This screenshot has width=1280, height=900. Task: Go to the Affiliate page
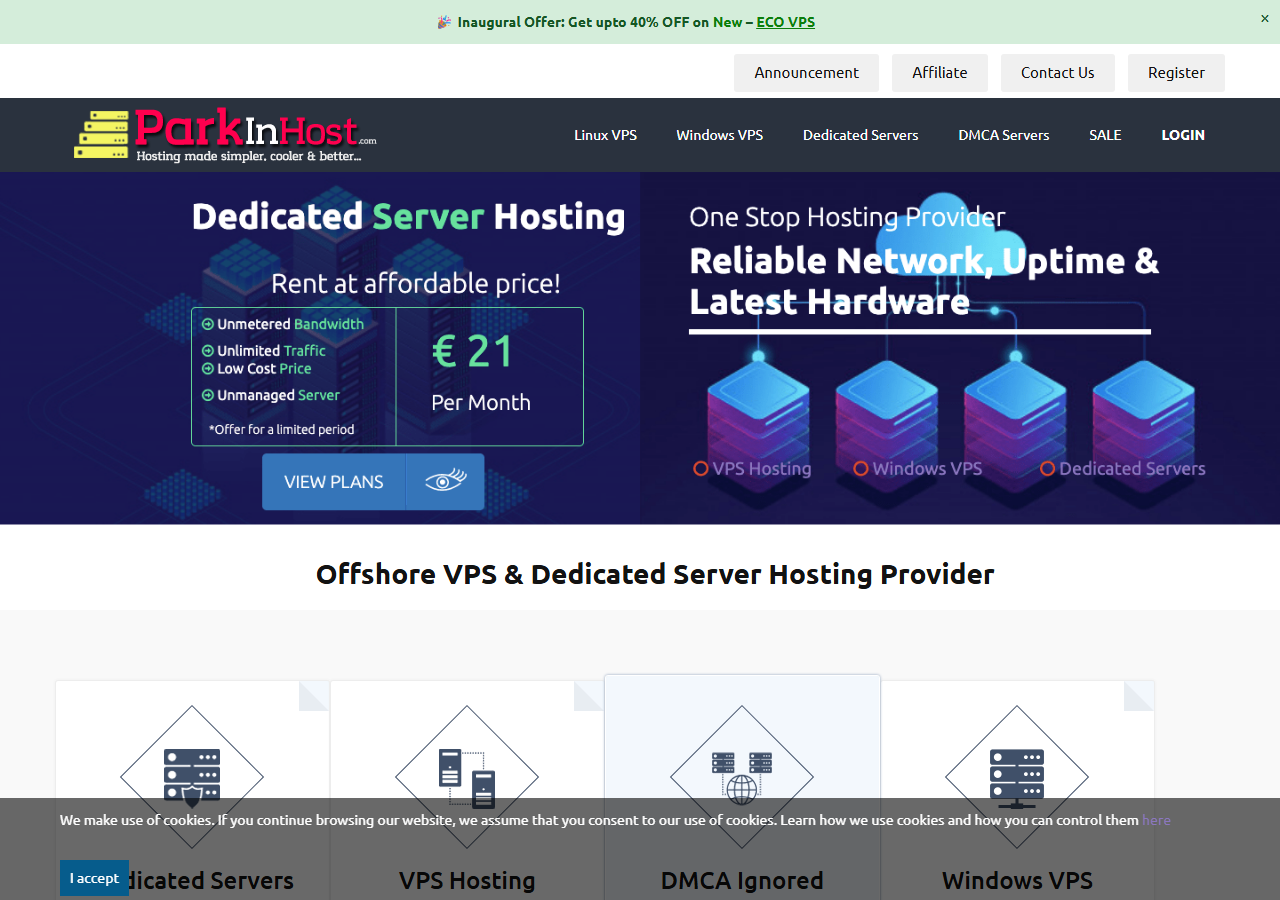pyautogui.click(x=940, y=73)
